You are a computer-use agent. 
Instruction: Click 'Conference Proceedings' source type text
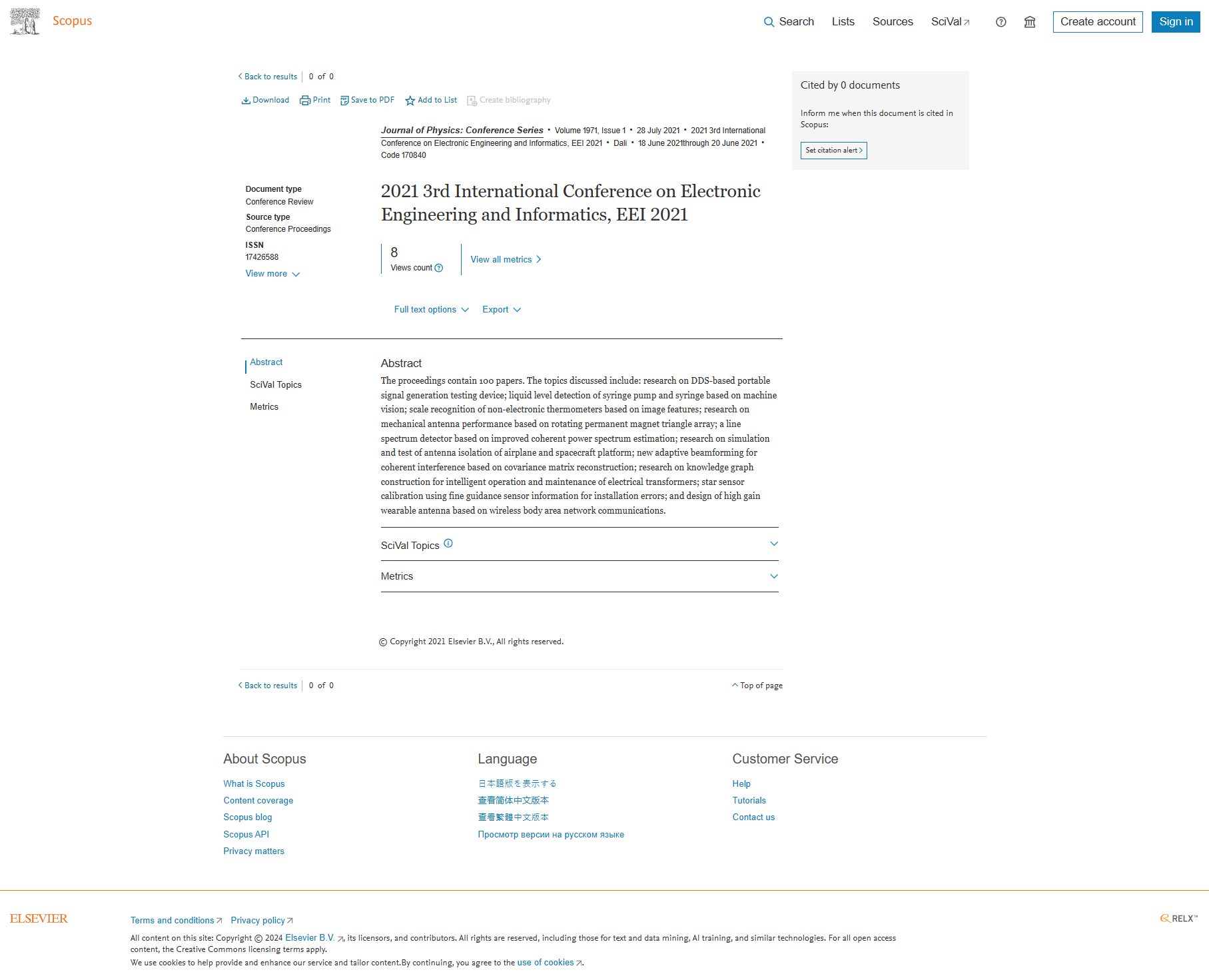288,229
